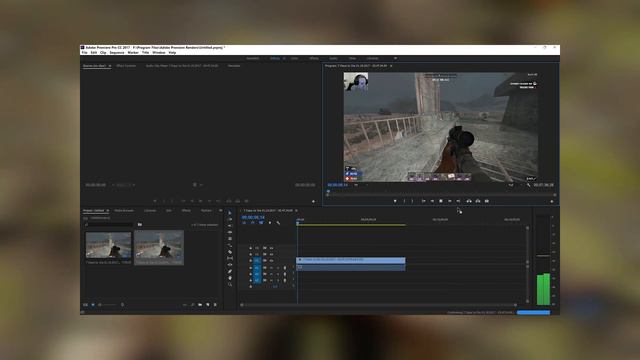Select the video clip on track V1
The height and width of the screenshot is (360, 640).
tap(351, 260)
